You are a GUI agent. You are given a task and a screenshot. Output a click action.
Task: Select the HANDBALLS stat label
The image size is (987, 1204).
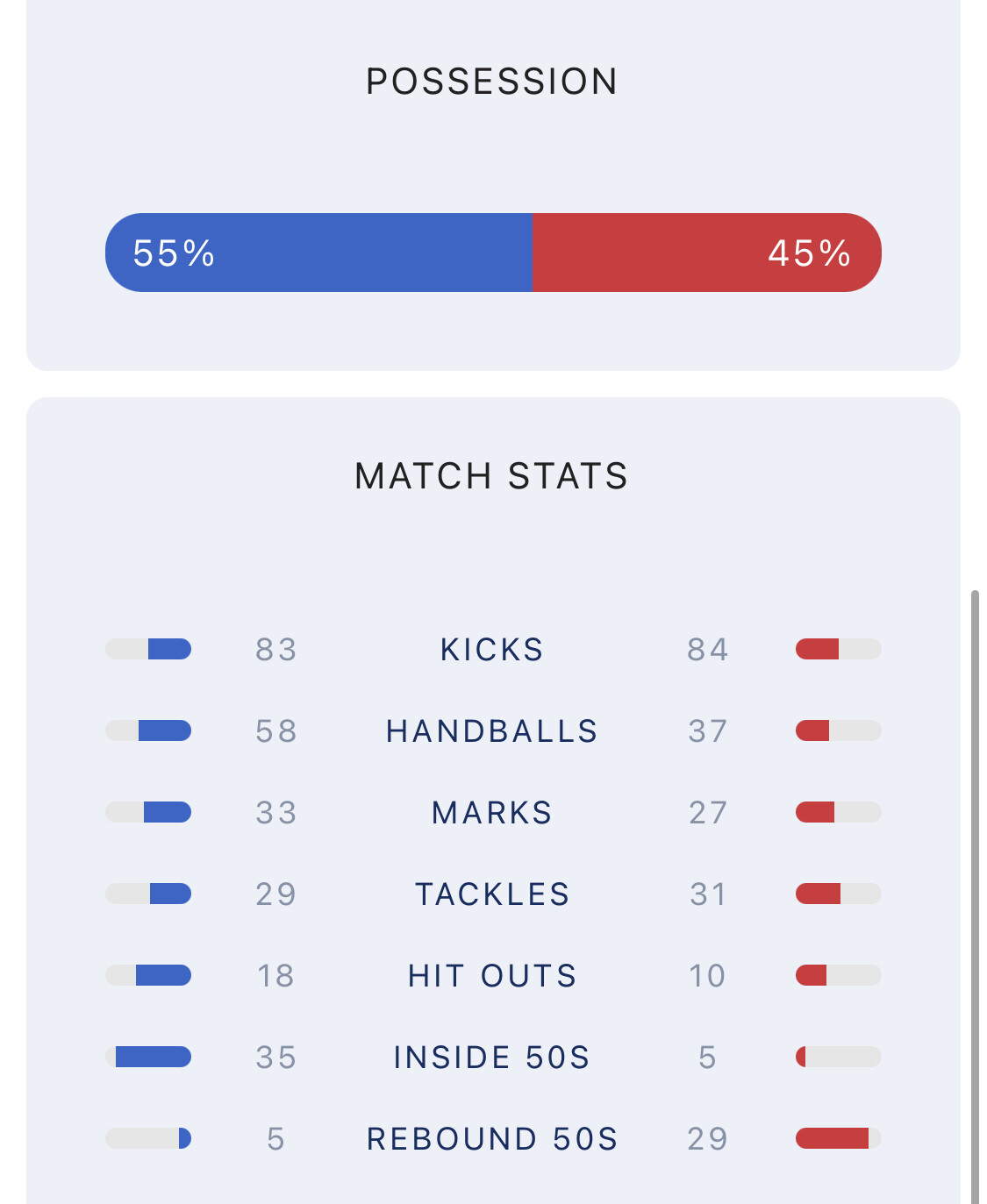(x=492, y=731)
